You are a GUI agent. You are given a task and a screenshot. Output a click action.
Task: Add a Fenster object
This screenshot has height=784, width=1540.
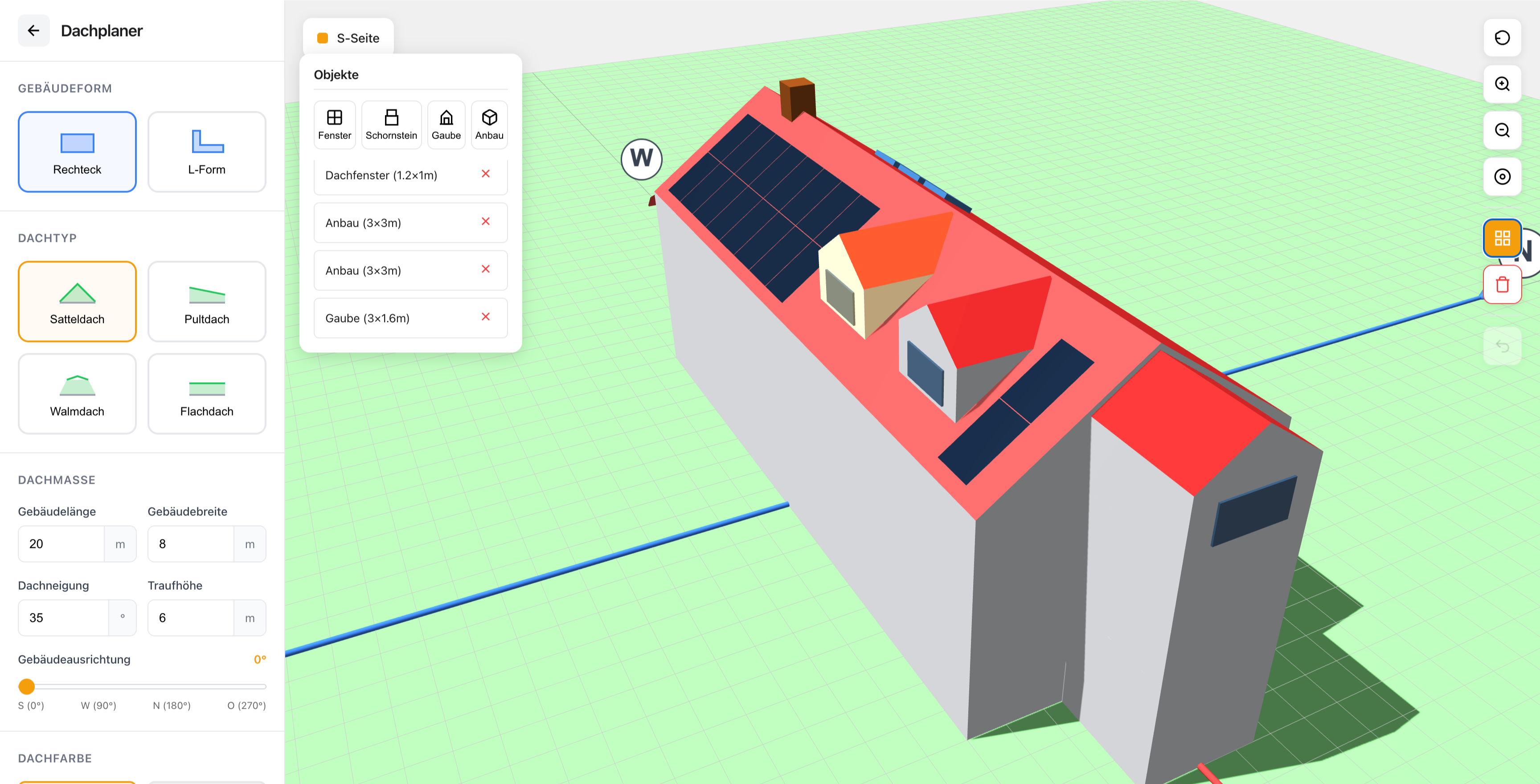334,124
